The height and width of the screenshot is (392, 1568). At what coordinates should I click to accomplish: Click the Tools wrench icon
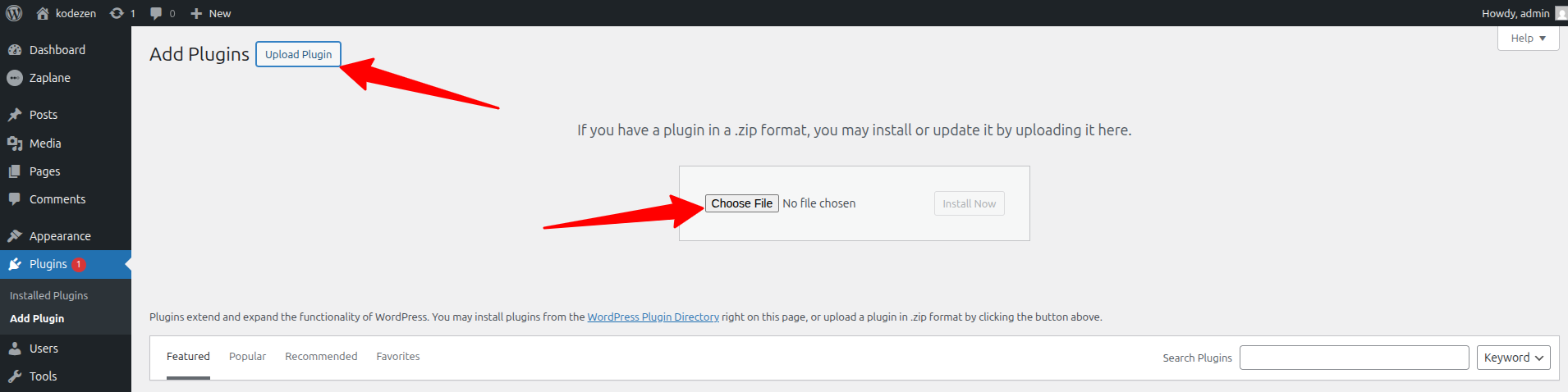click(15, 376)
